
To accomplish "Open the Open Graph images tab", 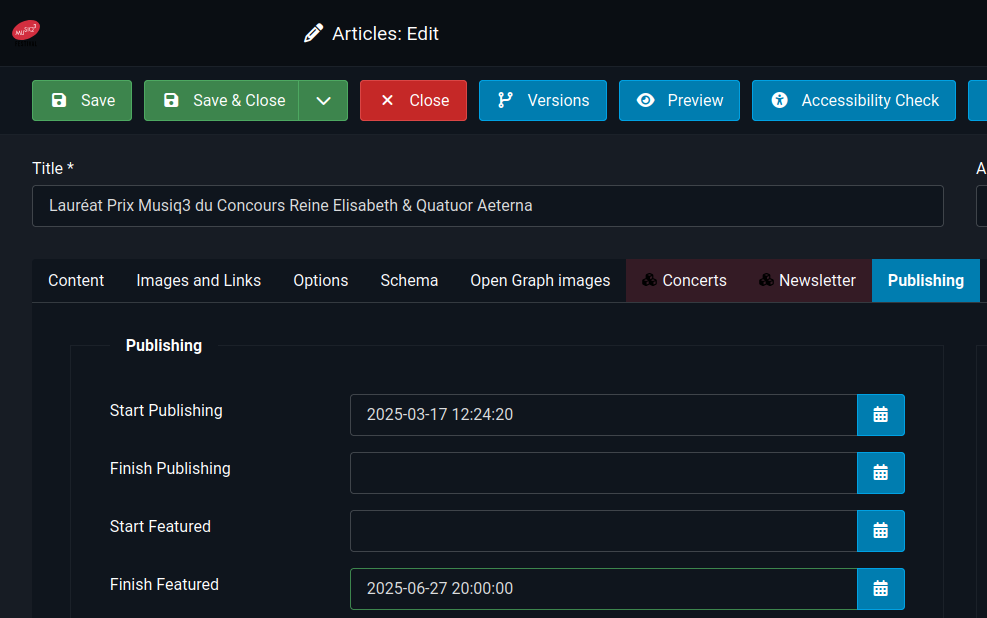I will [x=540, y=281].
